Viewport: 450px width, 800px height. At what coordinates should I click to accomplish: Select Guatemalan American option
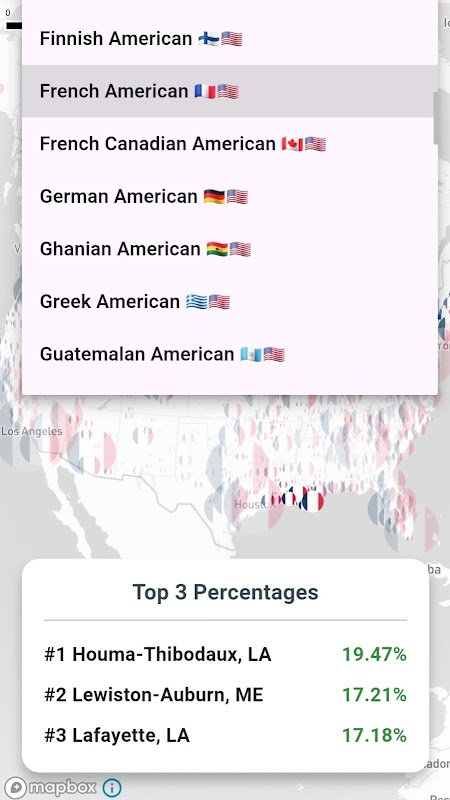click(x=230, y=354)
